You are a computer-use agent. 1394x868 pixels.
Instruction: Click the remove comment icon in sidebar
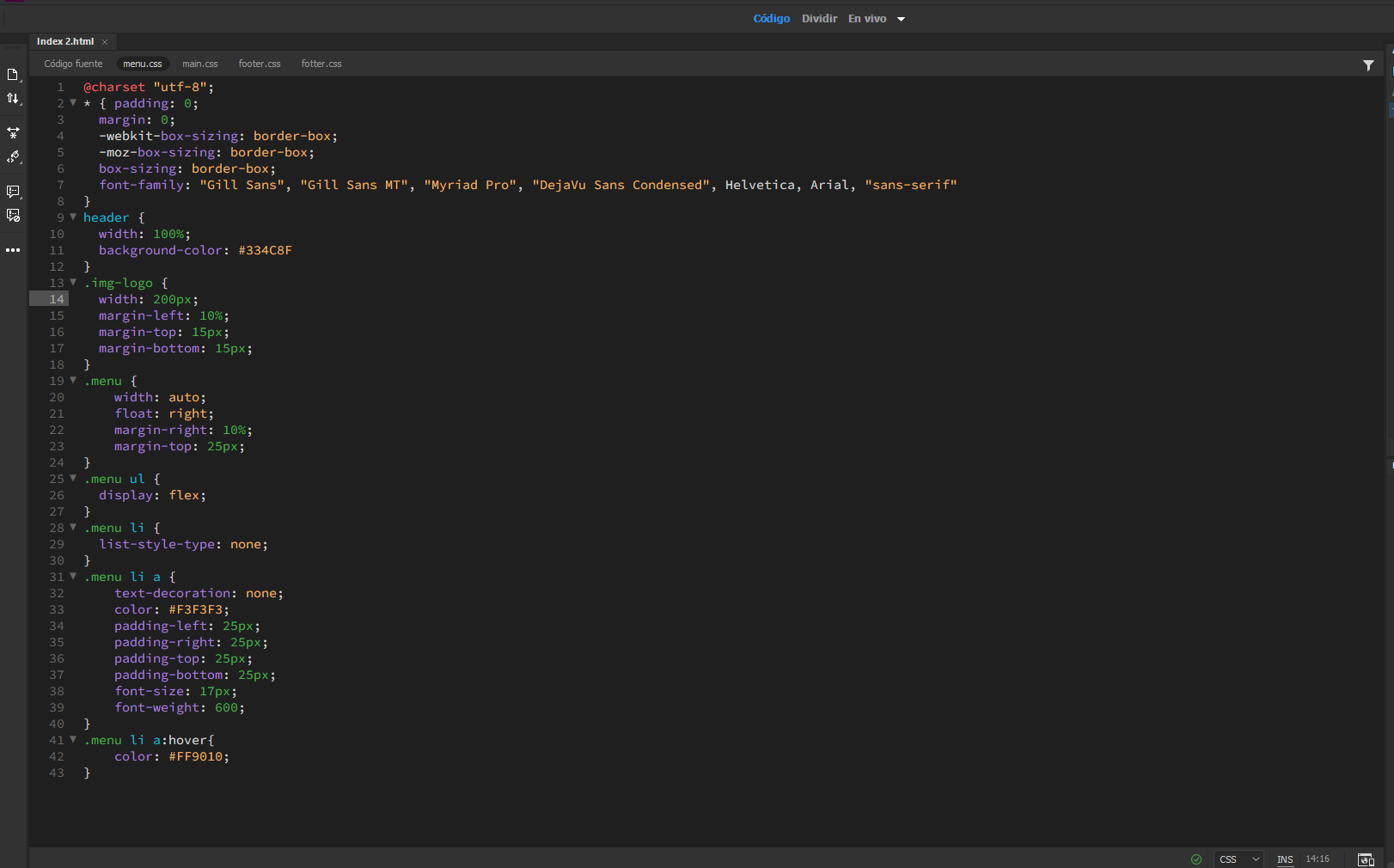pos(13,216)
